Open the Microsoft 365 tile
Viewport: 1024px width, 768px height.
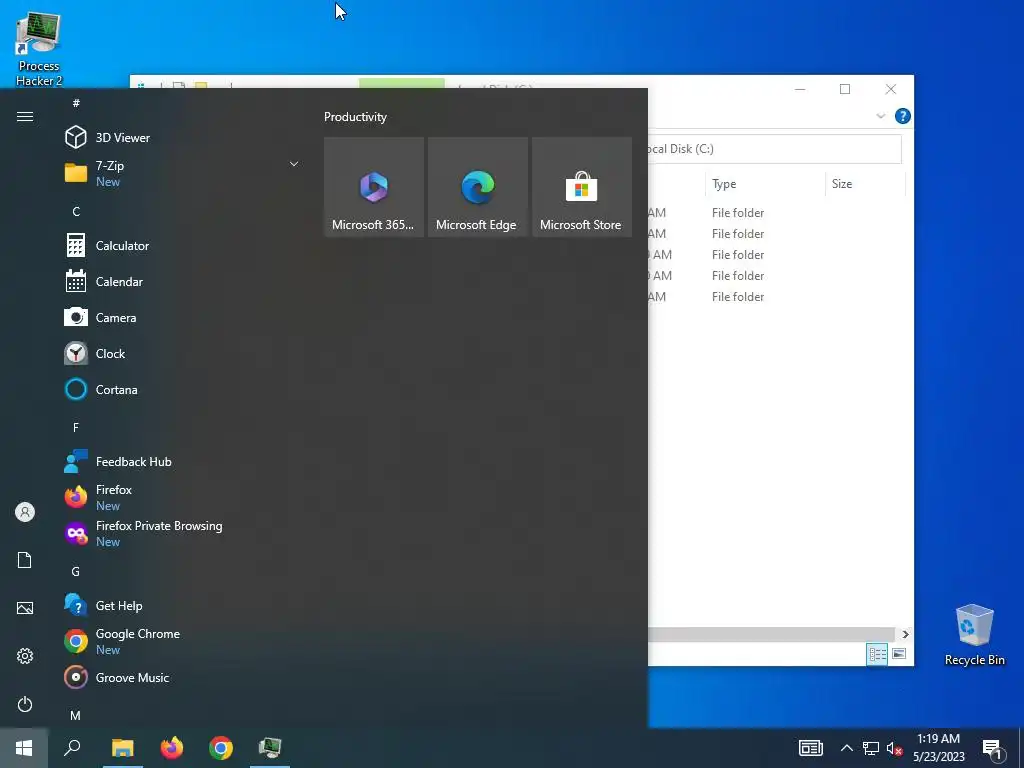374,187
